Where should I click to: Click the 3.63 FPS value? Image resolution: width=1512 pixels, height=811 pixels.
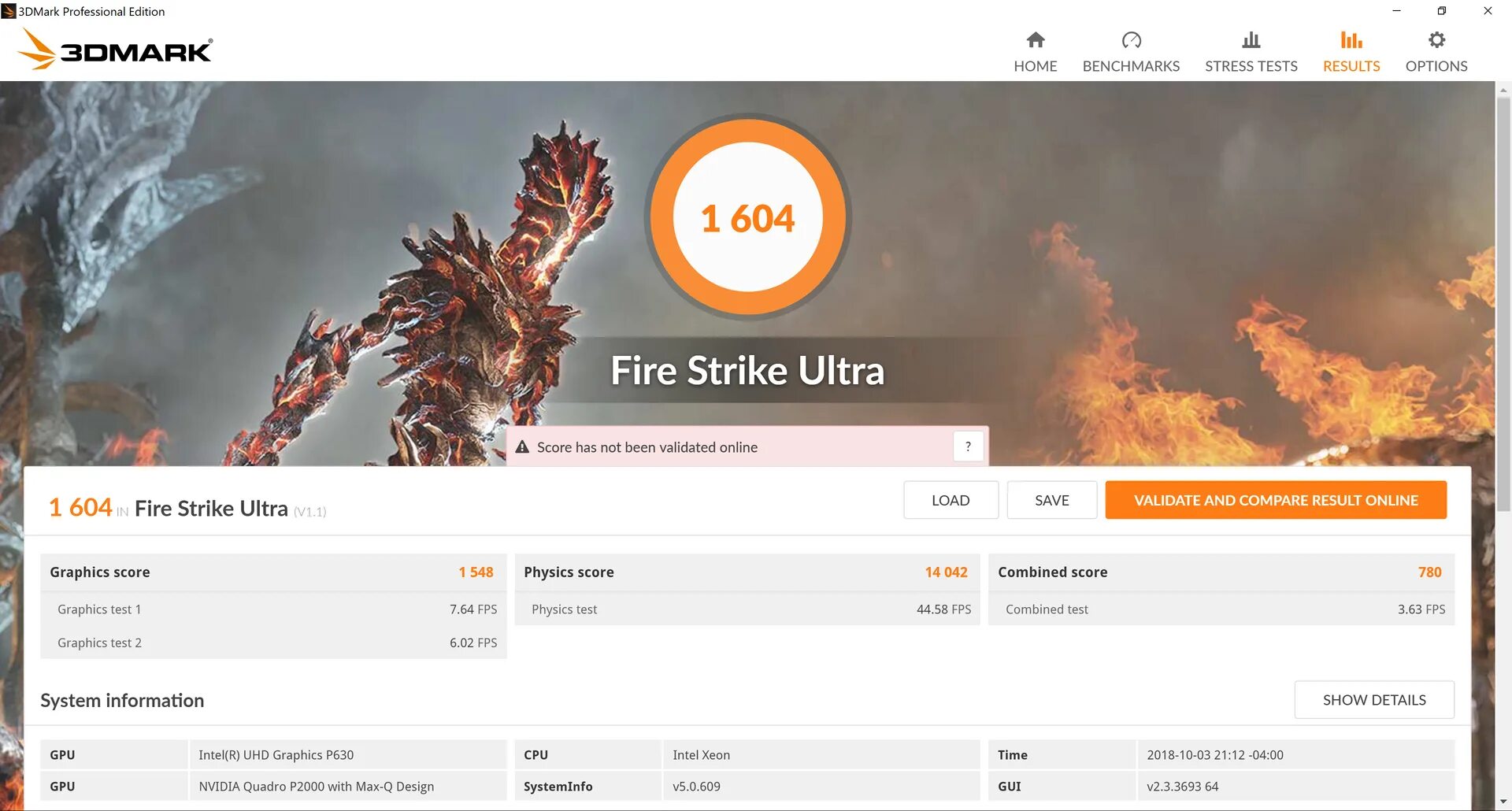coord(1421,609)
